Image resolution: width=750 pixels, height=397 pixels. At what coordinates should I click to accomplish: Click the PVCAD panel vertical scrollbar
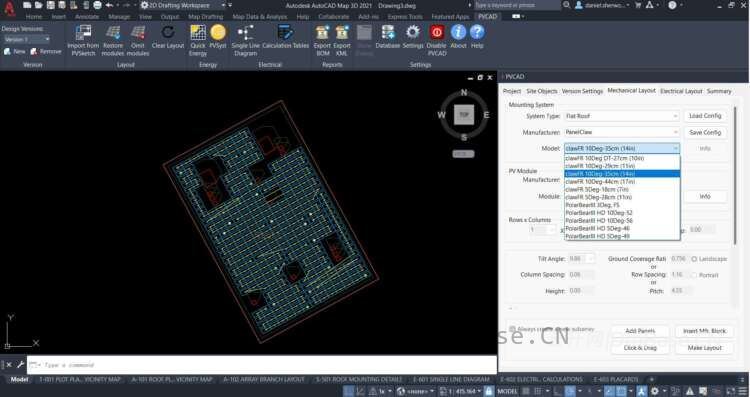(x=735, y=175)
